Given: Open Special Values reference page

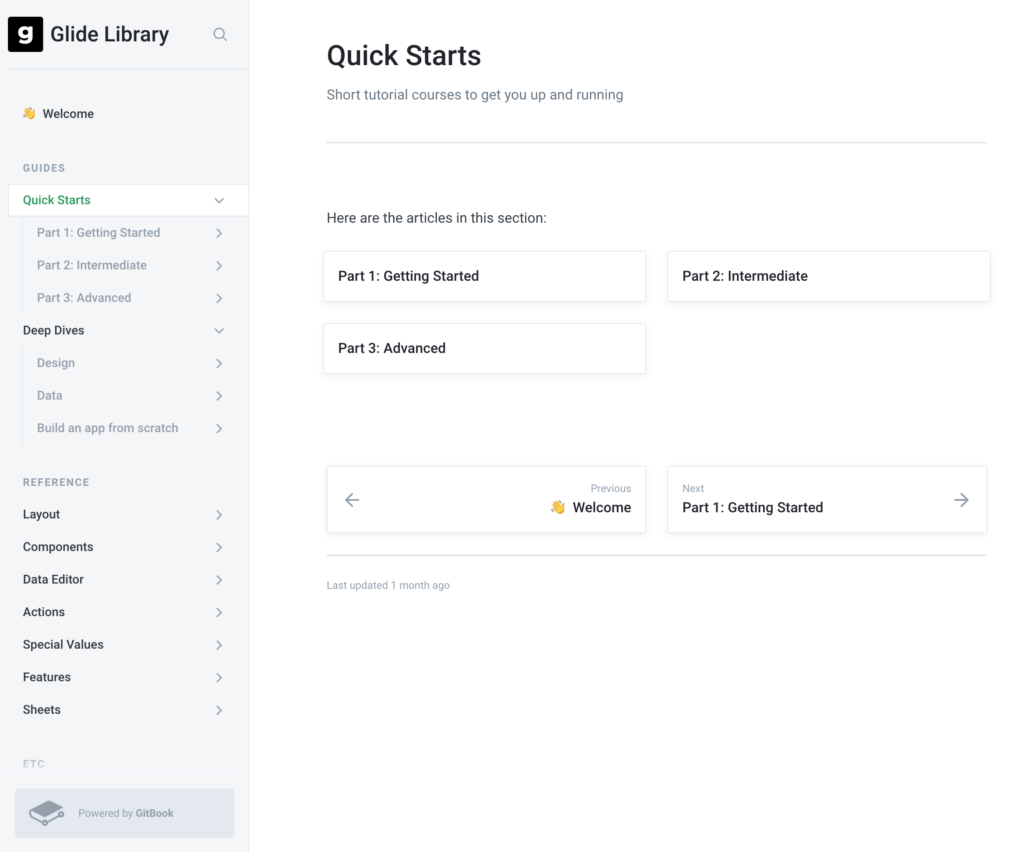Looking at the screenshot, I should click(x=63, y=645).
